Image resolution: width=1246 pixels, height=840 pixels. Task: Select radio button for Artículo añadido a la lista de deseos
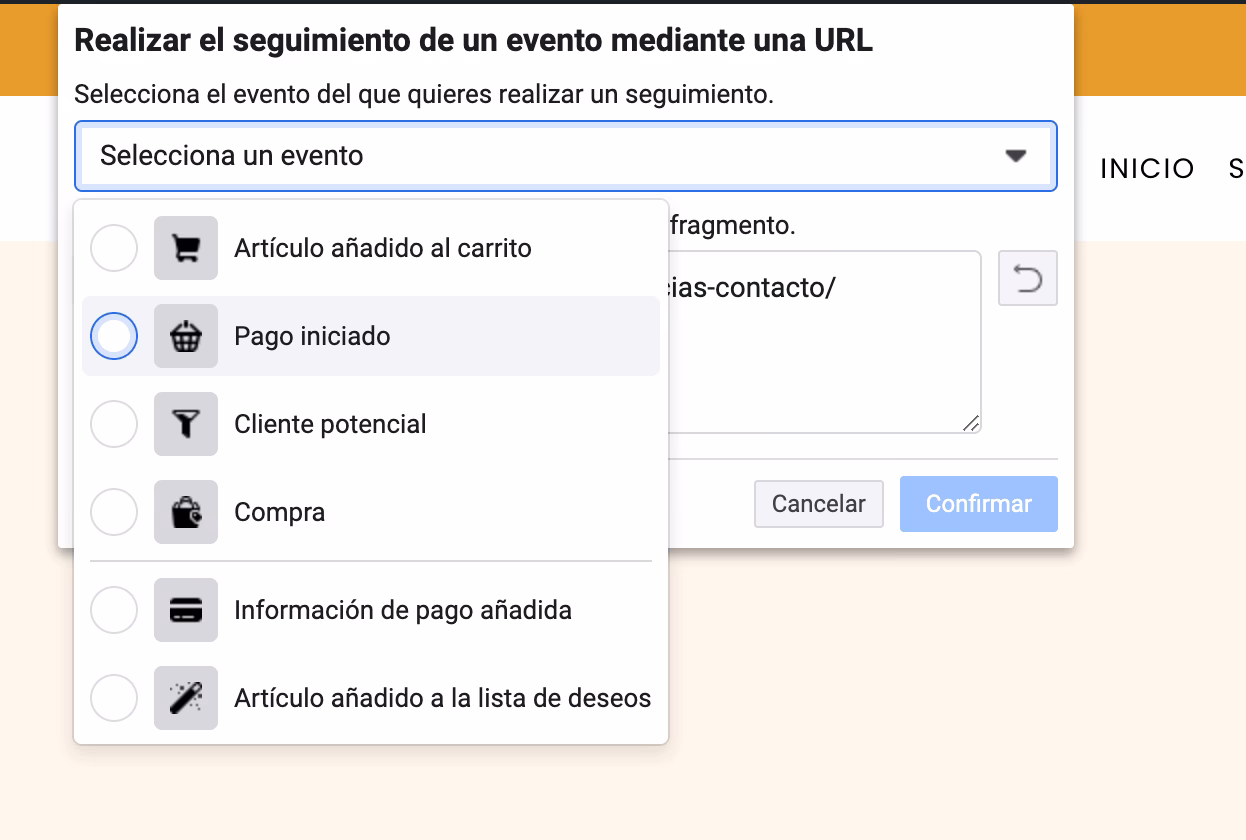[114, 698]
